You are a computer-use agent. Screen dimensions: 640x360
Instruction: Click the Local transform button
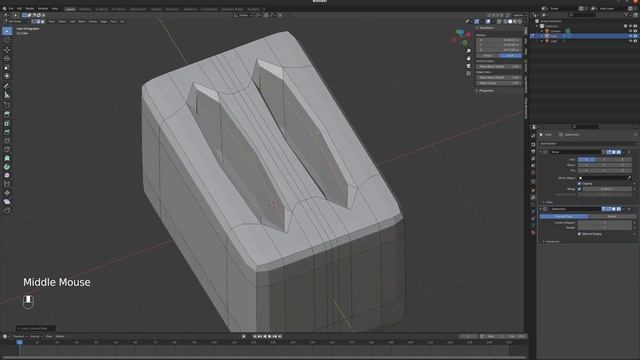tap(510, 56)
